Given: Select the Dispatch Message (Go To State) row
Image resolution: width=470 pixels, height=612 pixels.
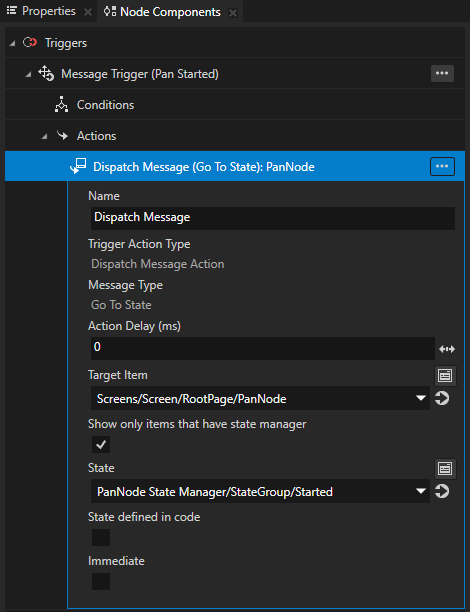Looking at the screenshot, I should pos(235,166).
